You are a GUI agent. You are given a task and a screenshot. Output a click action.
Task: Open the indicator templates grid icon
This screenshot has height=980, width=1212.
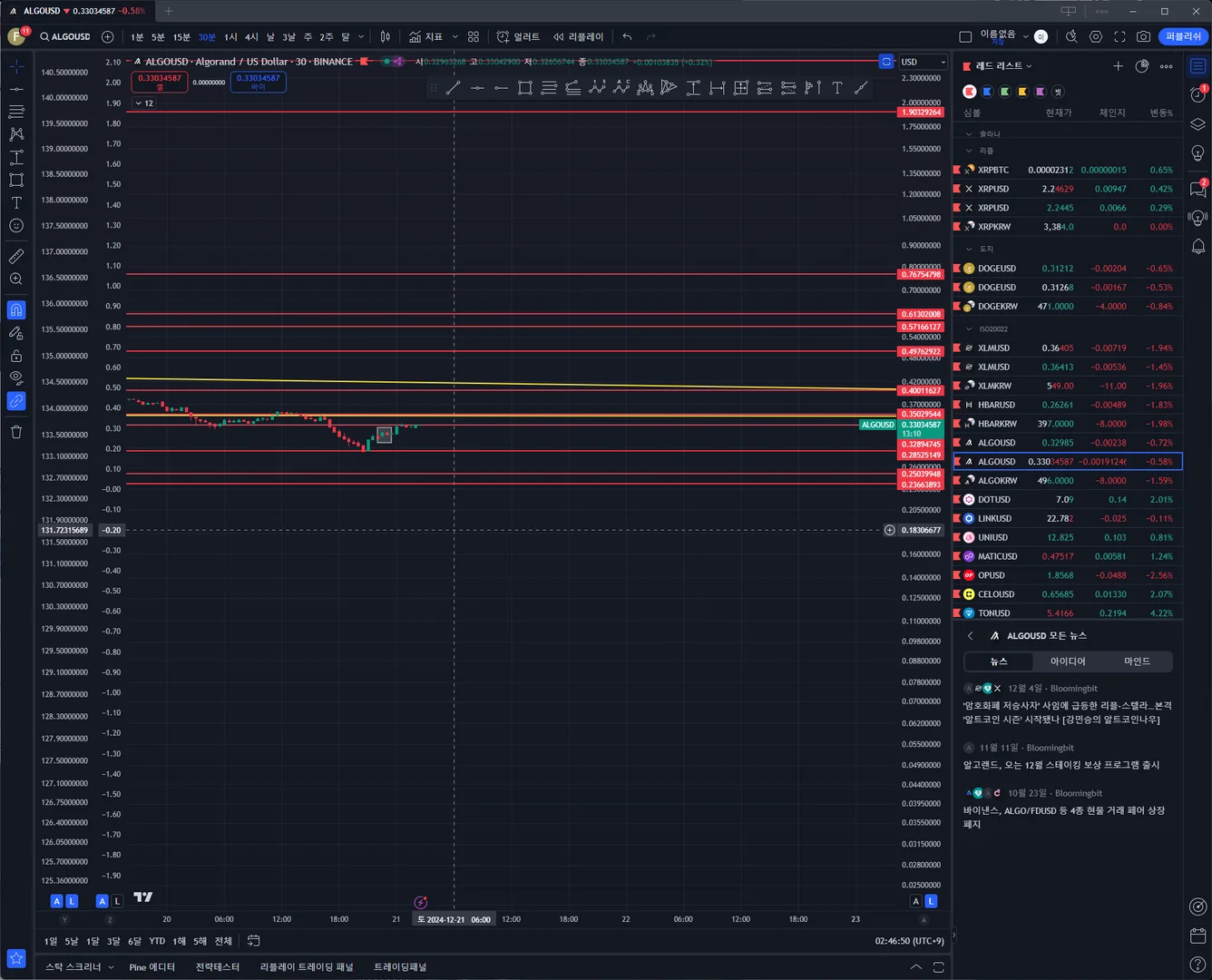click(x=474, y=36)
